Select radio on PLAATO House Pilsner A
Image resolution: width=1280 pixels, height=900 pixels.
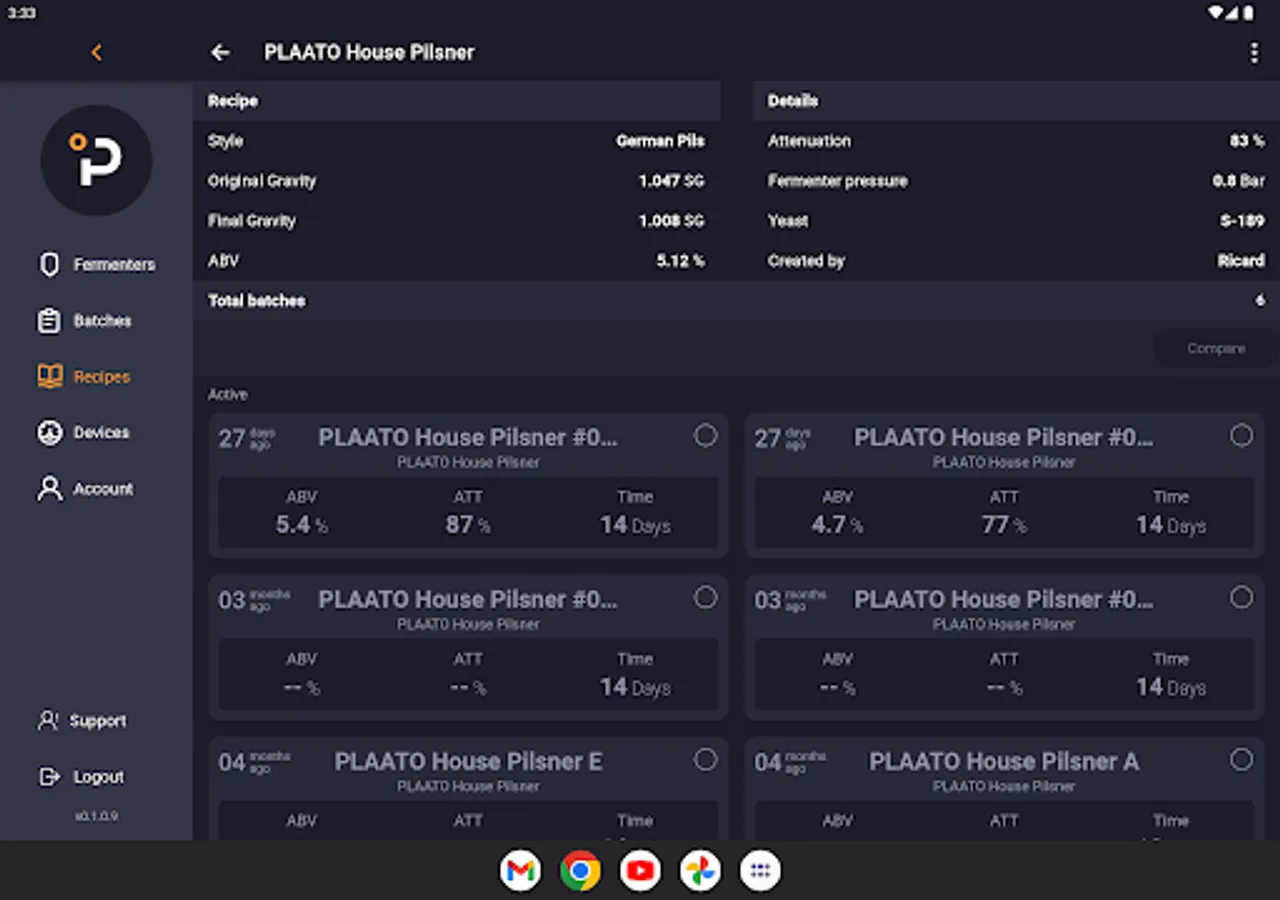coord(1241,759)
